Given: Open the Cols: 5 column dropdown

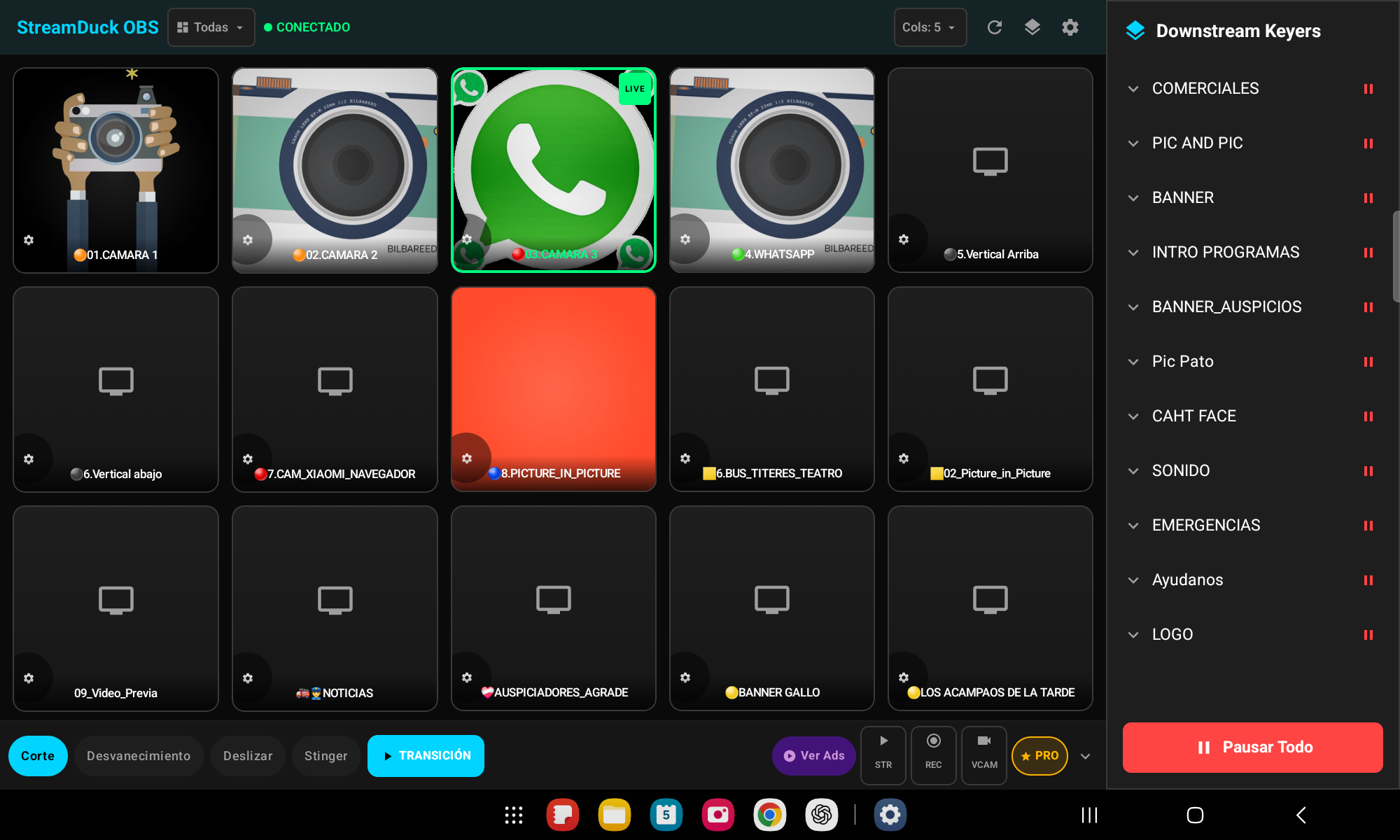Looking at the screenshot, I should (x=930, y=27).
